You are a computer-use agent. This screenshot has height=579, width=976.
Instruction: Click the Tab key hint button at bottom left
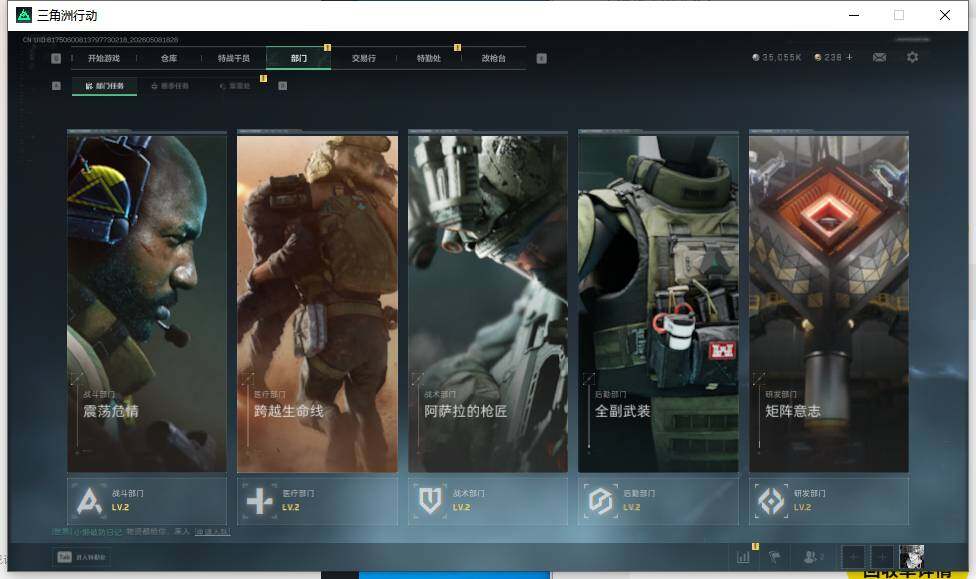tap(82, 557)
